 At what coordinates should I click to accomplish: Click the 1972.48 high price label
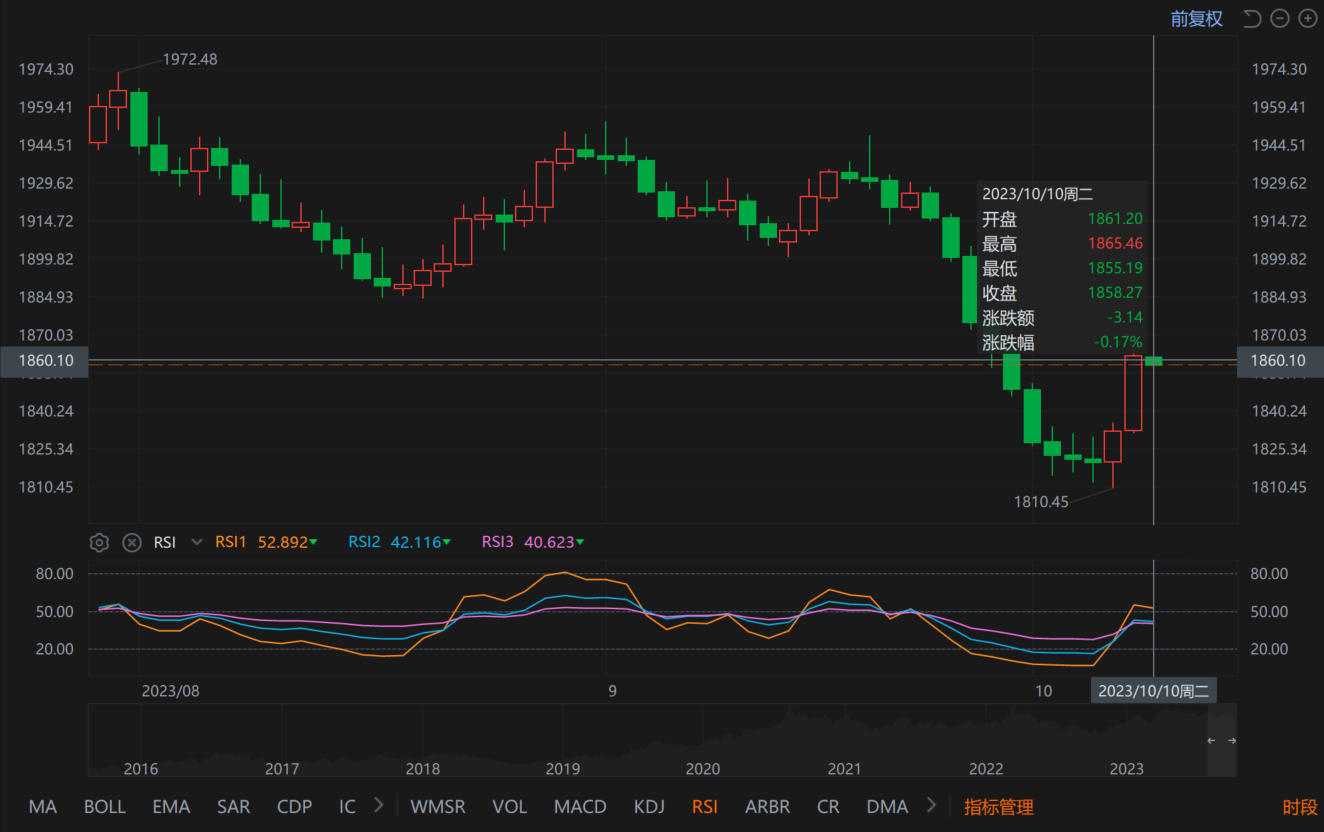pos(190,59)
